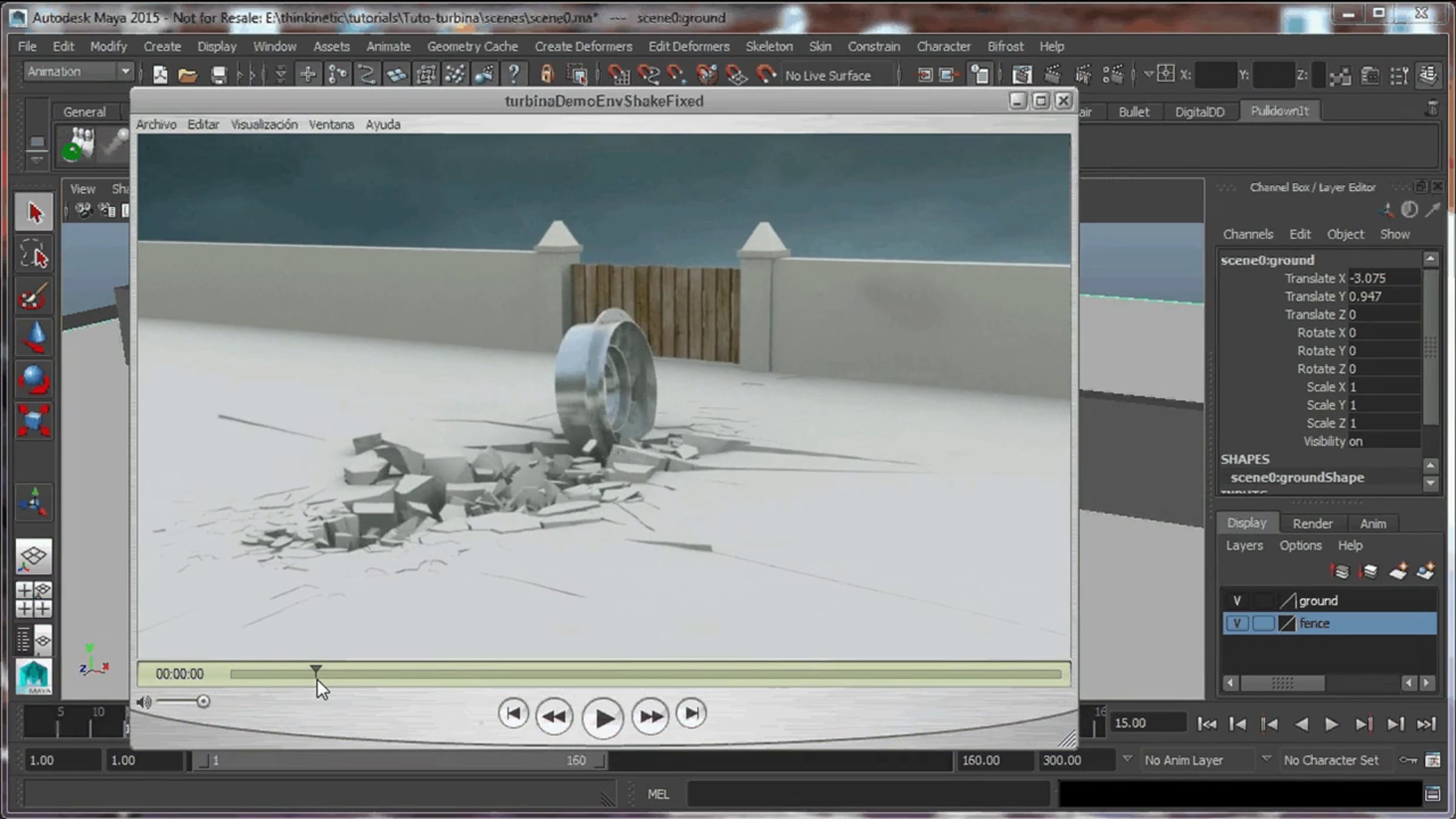Open Channels menu in Channel Box
The image size is (1456, 819).
coord(1248,234)
